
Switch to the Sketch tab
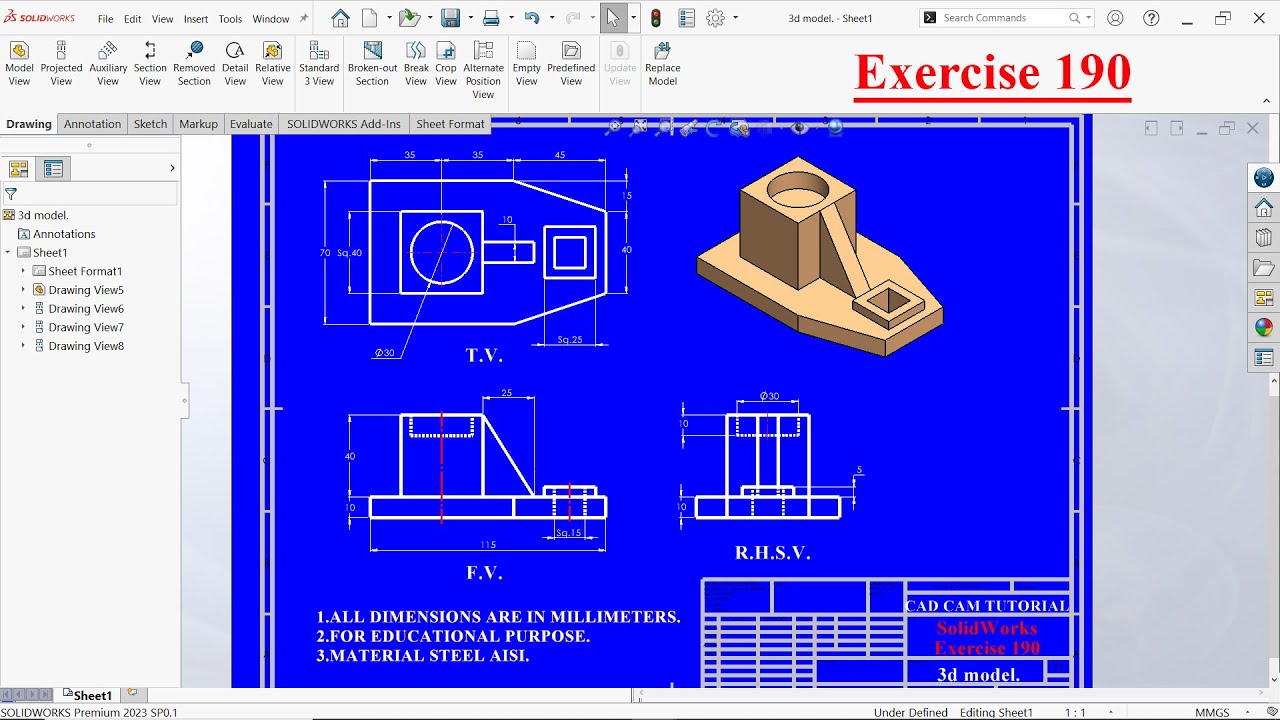pos(150,124)
